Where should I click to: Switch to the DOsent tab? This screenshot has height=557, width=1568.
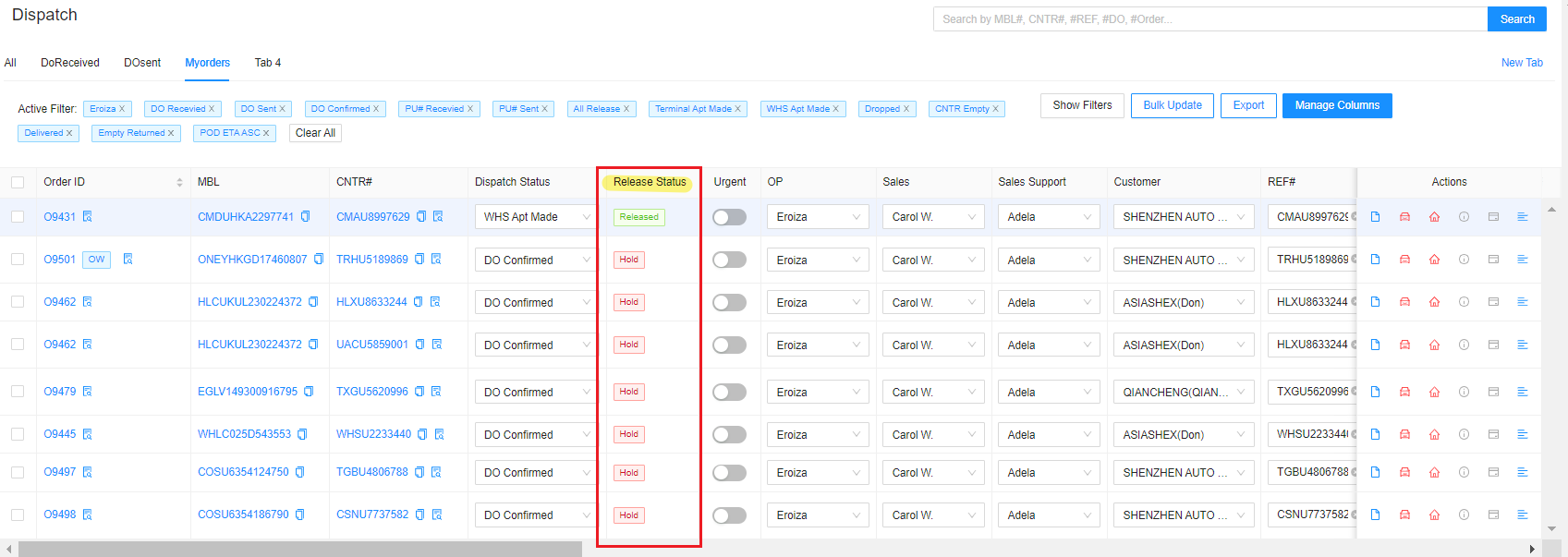click(142, 63)
